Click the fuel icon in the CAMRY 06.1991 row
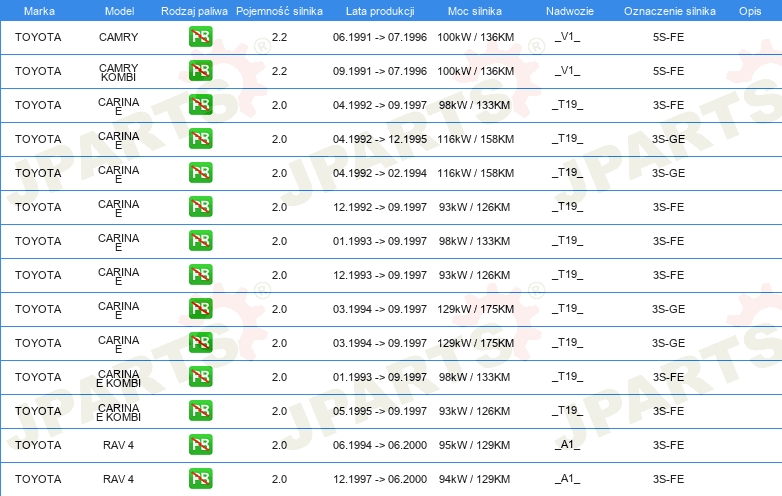Viewport: 782px width, 496px height. [200, 36]
